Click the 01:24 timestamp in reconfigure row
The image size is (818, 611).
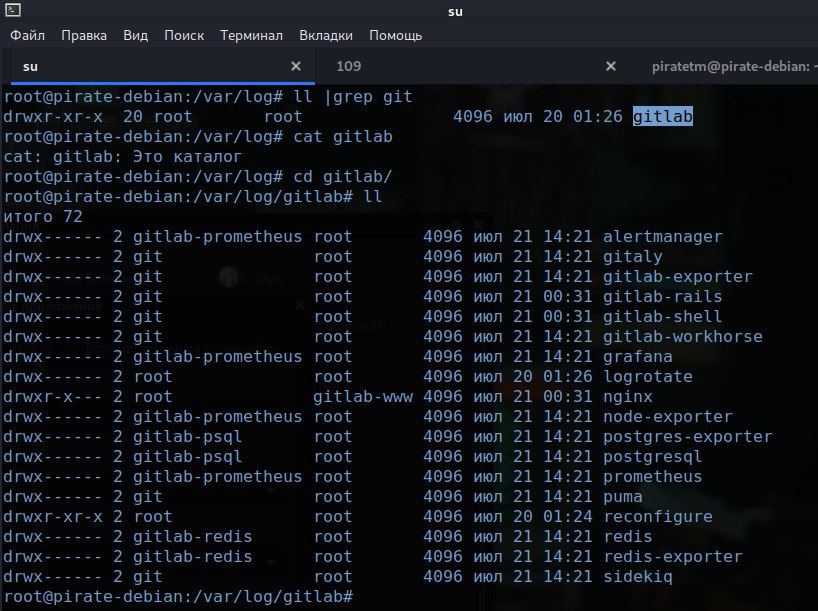click(568, 517)
